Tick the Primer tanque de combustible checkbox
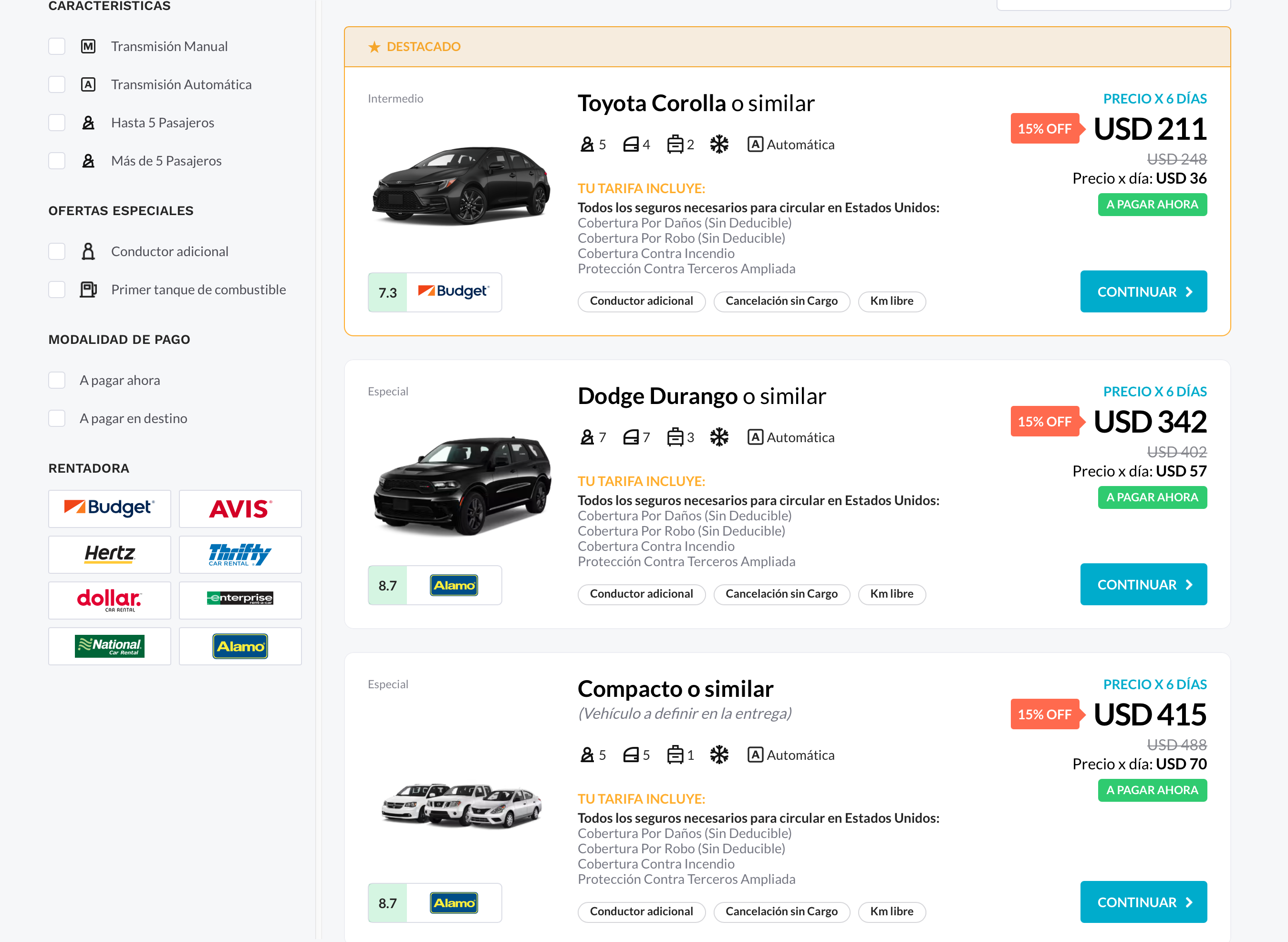Screen dimensions: 1288x942 coord(57,290)
